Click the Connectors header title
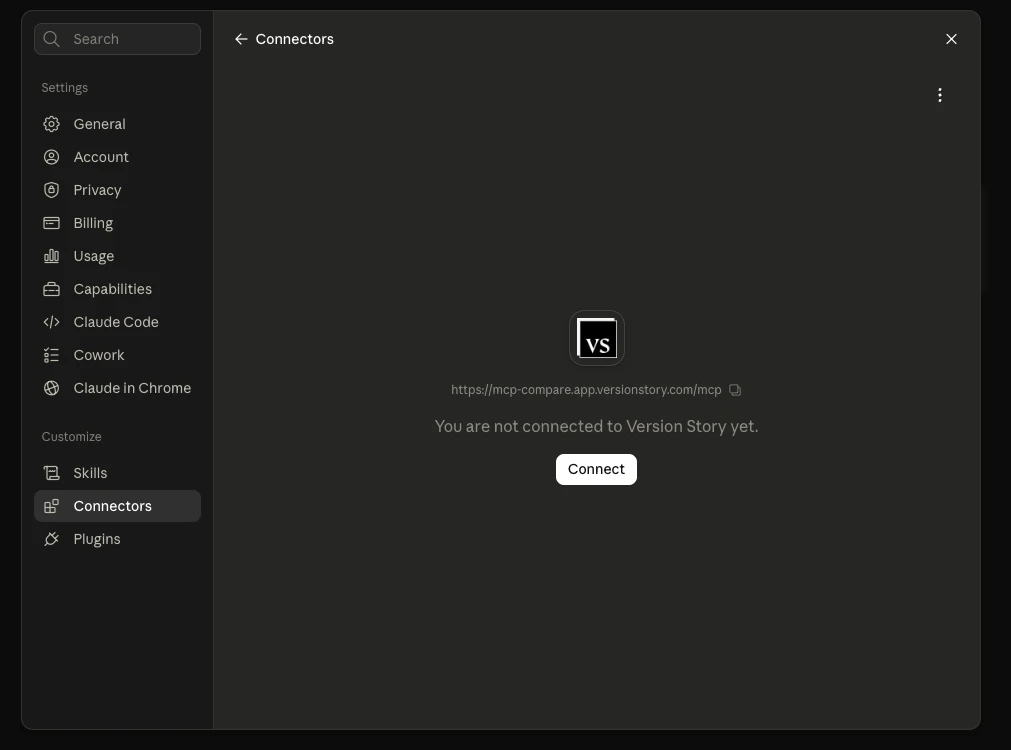Screen dimensions: 1011x750 pyautogui.click(x=295, y=39)
